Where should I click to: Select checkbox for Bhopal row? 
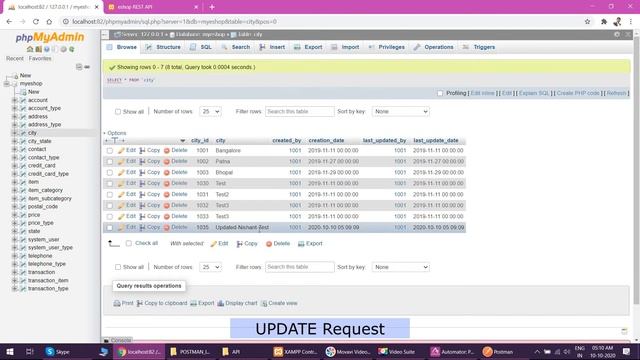(x=110, y=173)
